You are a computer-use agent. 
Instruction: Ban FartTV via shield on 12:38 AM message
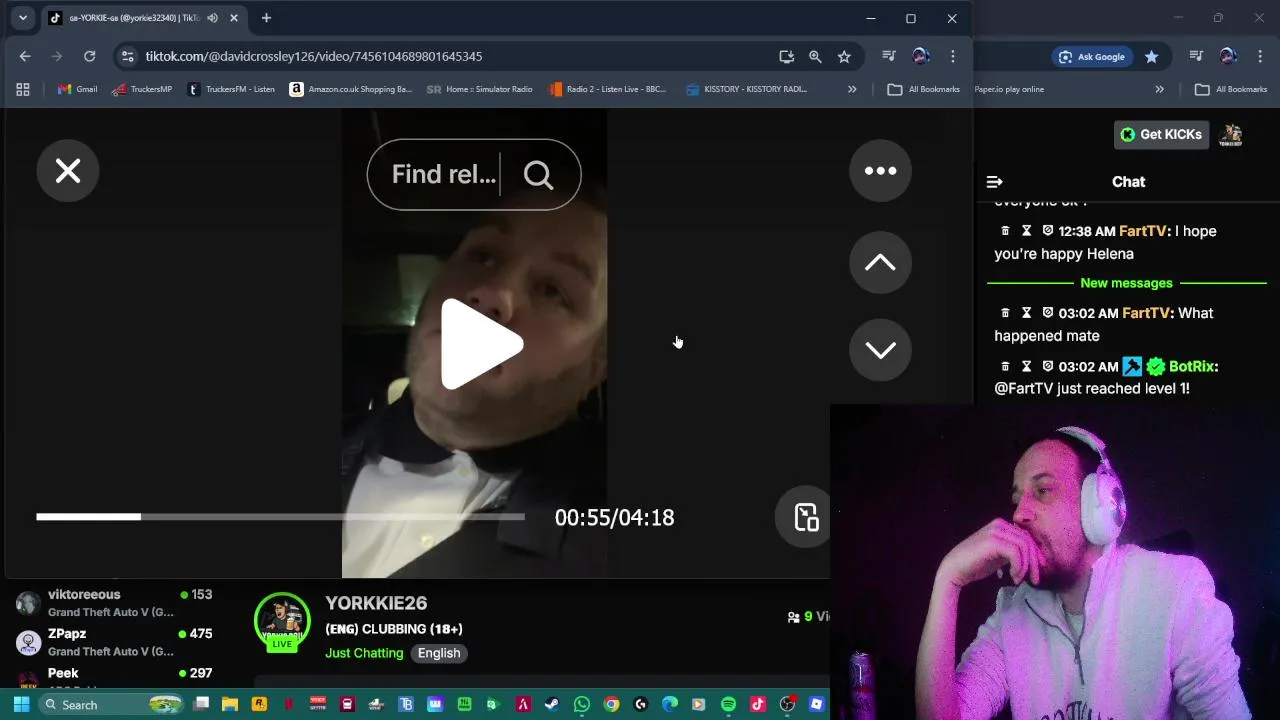click(1047, 231)
